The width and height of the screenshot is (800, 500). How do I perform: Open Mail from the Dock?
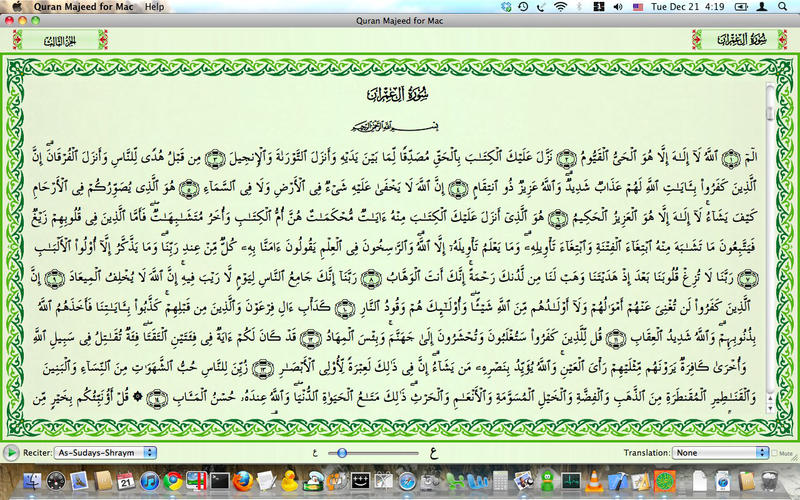coord(80,481)
